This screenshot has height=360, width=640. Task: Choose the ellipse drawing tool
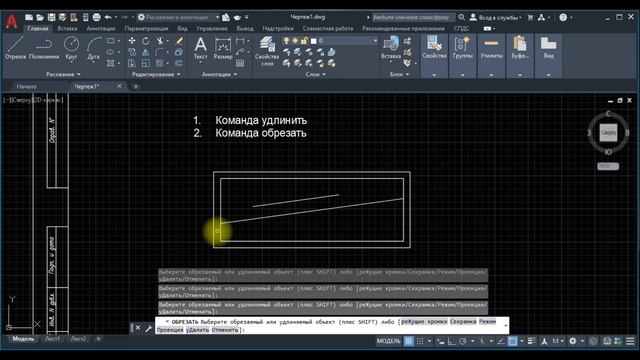(111, 52)
